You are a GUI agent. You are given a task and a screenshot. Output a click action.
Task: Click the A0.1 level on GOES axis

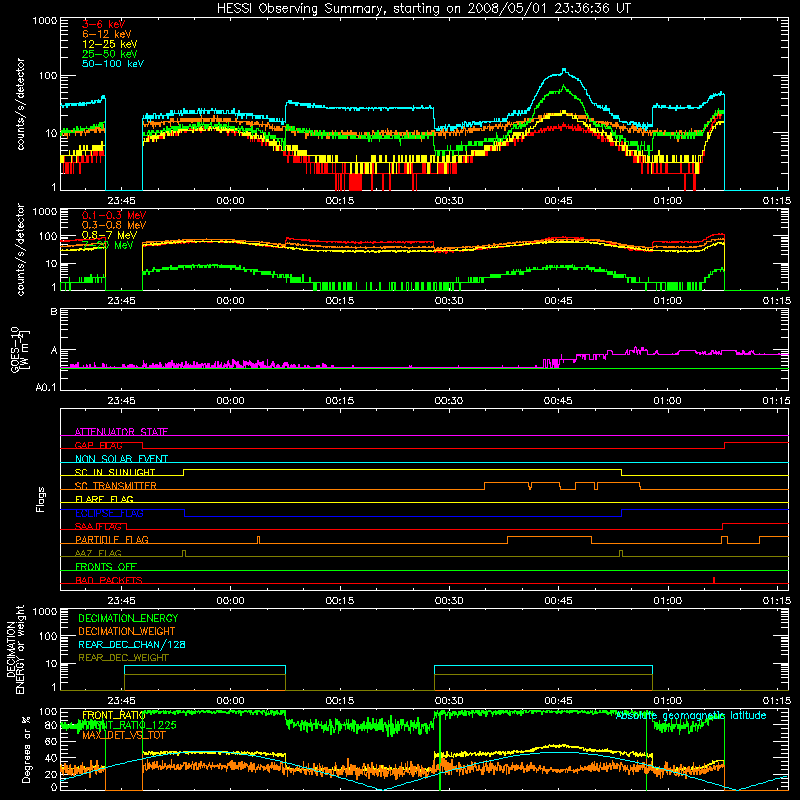(46, 387)
